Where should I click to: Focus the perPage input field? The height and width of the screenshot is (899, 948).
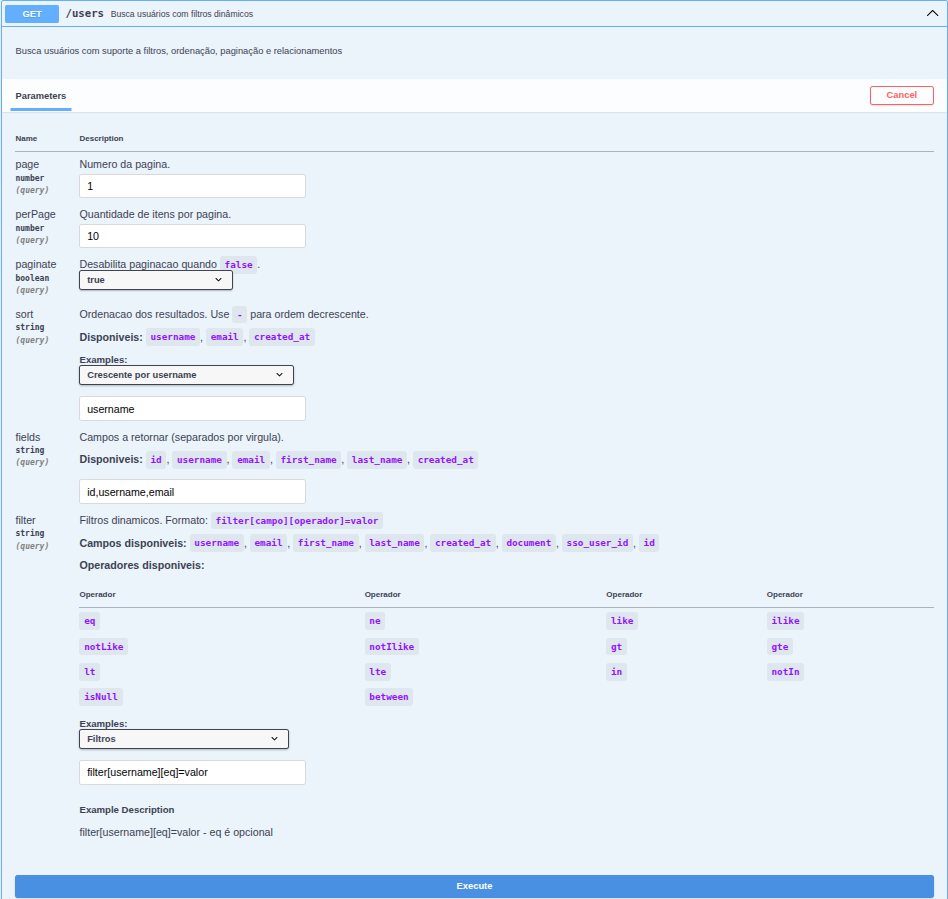192,236
